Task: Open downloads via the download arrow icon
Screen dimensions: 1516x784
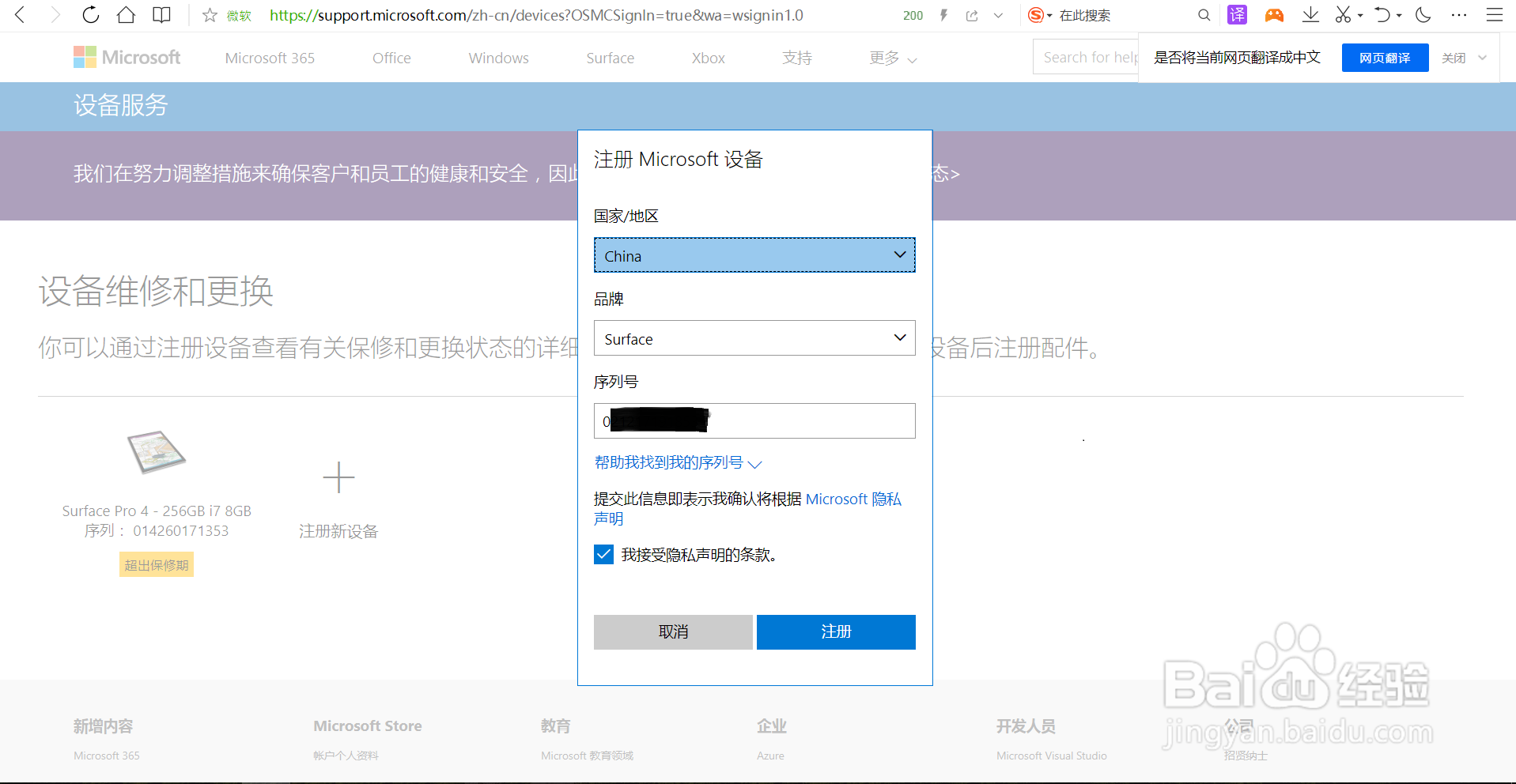Action: (1310, 15)
